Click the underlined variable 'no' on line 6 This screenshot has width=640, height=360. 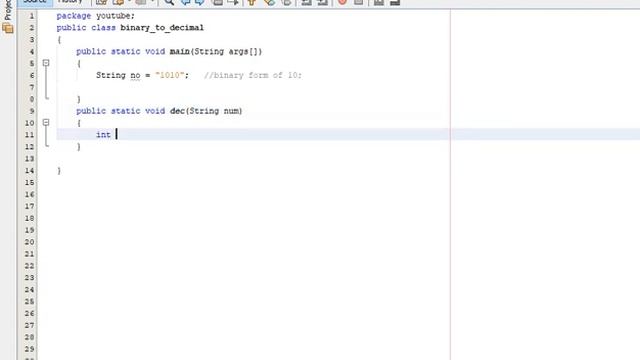pos(136,76)
